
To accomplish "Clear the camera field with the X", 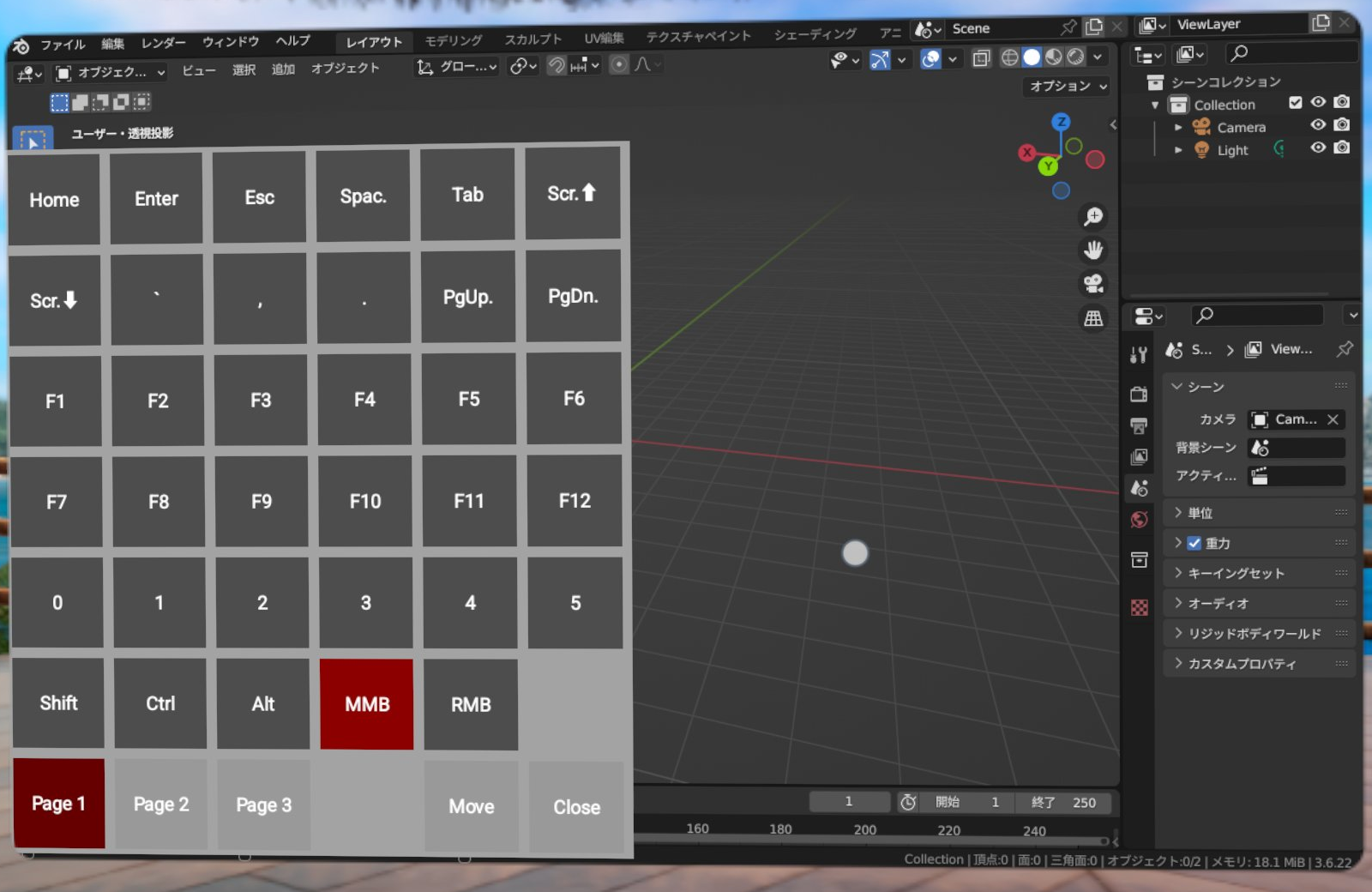I will (x=1333, y=419).
